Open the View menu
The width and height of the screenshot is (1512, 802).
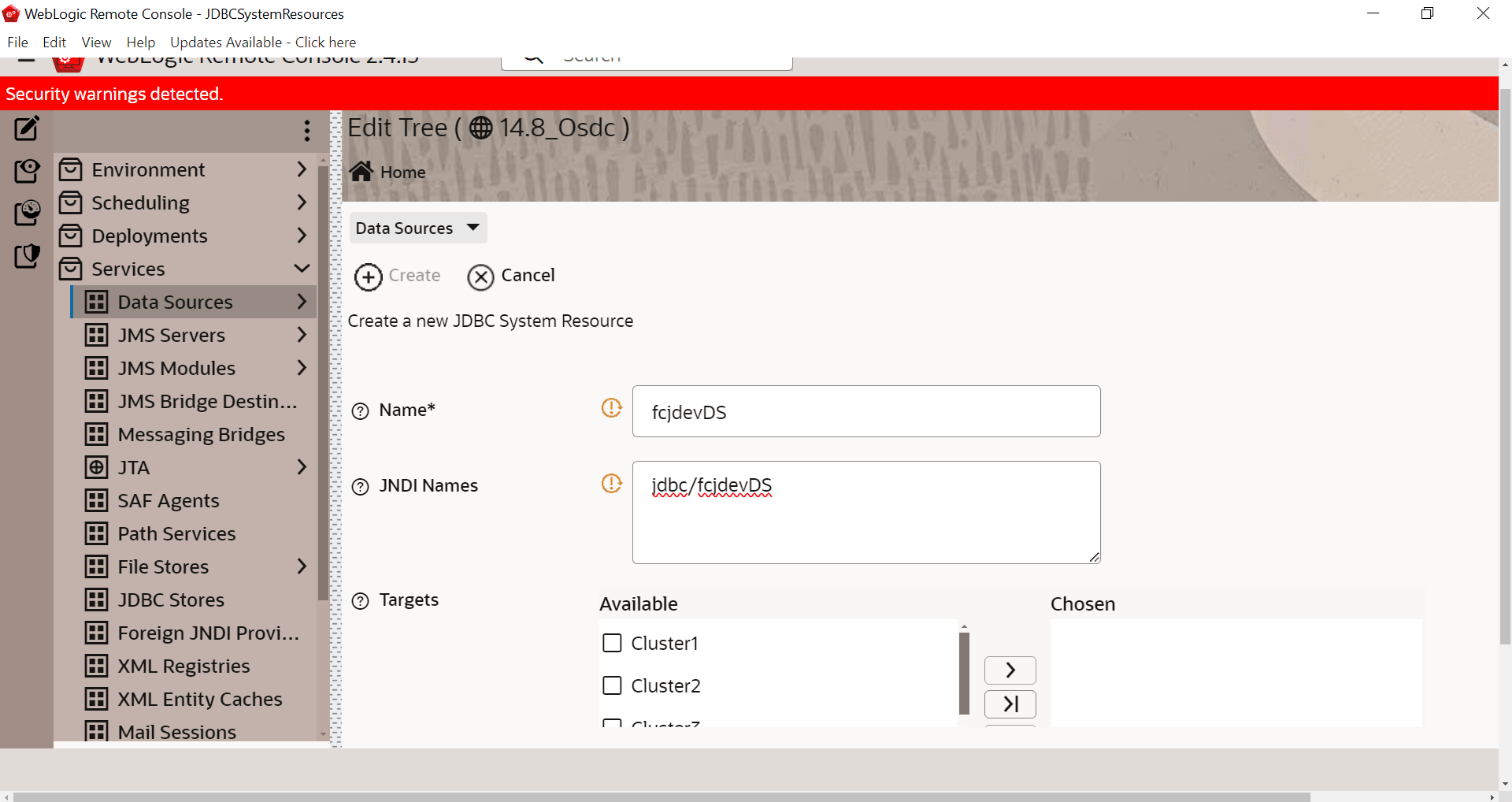click(x=96, y=43)
